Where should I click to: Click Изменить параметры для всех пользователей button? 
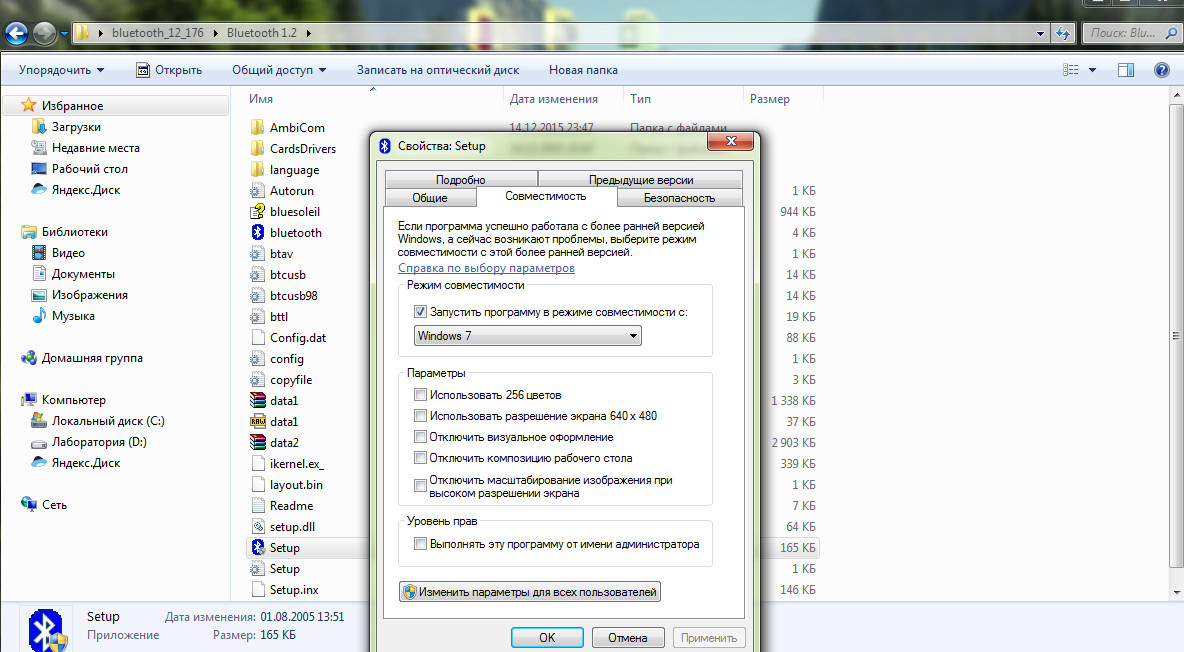tap(530, 592)
